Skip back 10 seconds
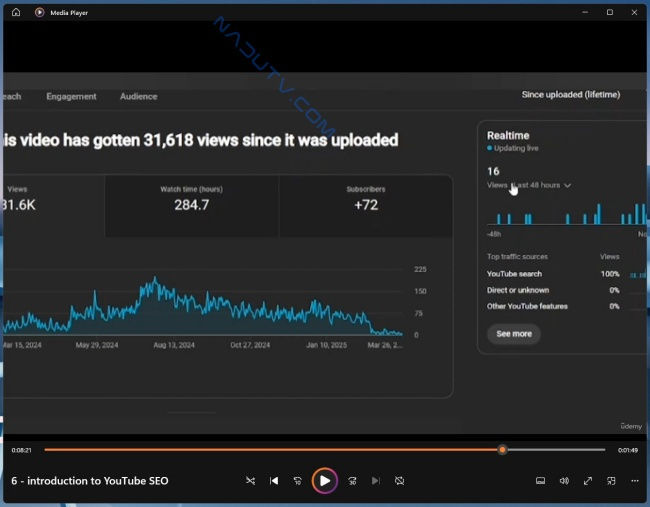Screen dimensions: 650x507 [x=298, y=481]
